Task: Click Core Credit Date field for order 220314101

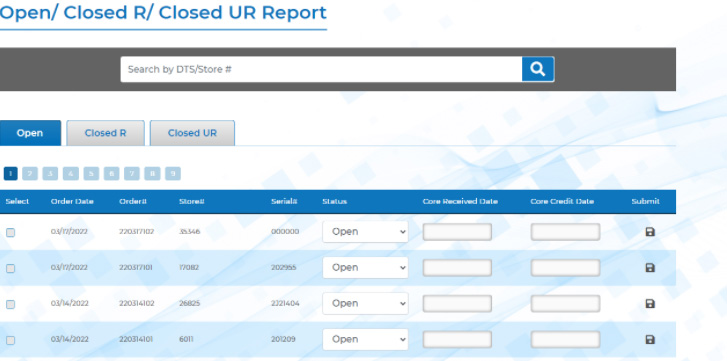Action: 565,340
